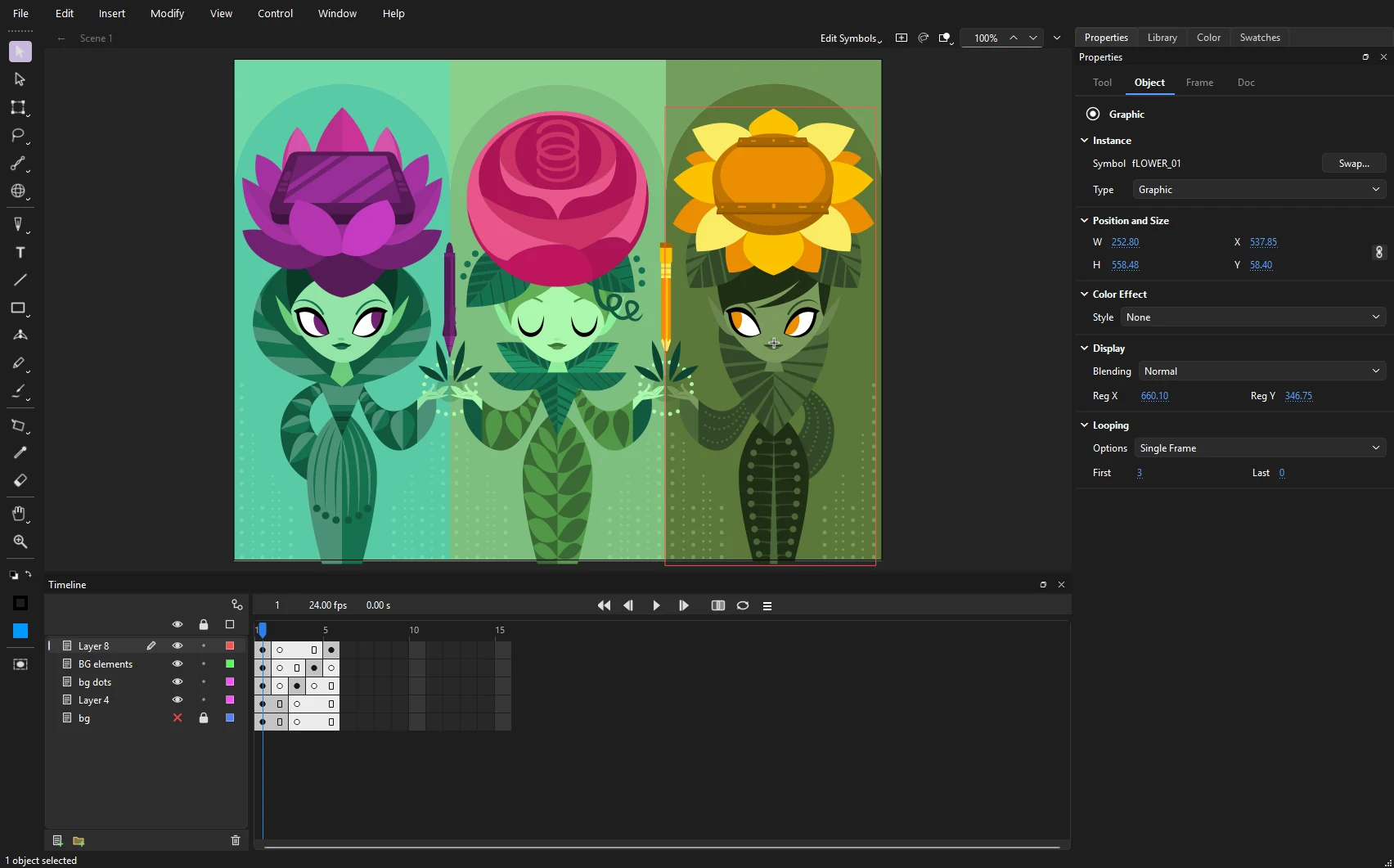The image size is (1394, 868).
Task: Select the Text tool
Action: tap(20, 253)
